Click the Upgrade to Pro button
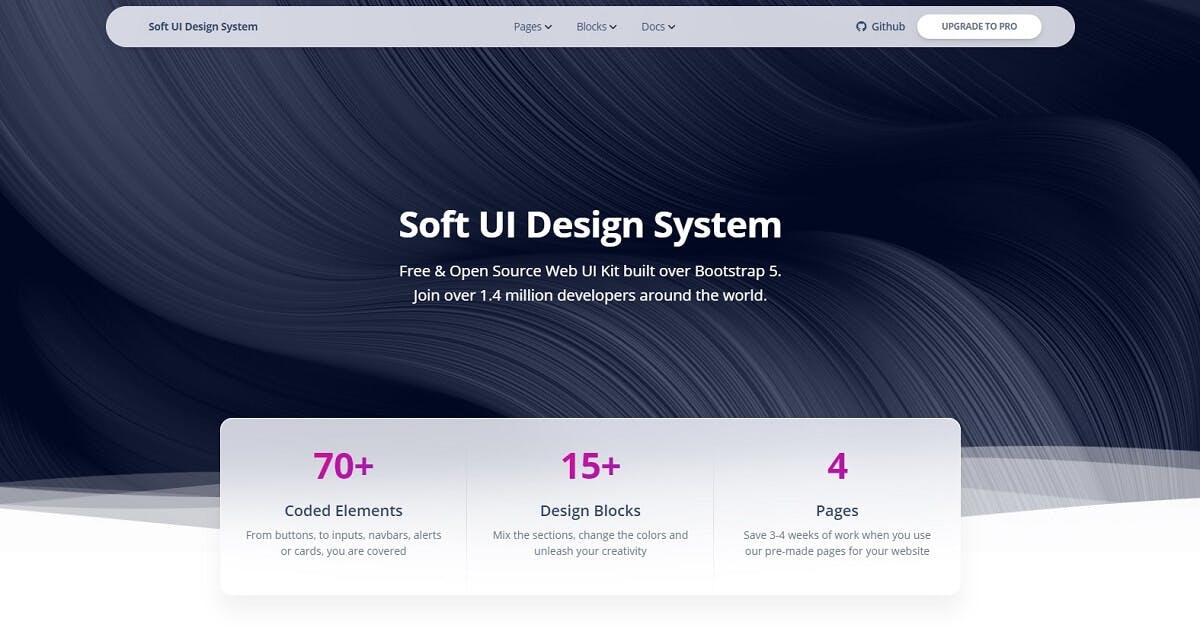Image resolution: width=1200 pixels, height=628 pixels. (x=979, y=27)
